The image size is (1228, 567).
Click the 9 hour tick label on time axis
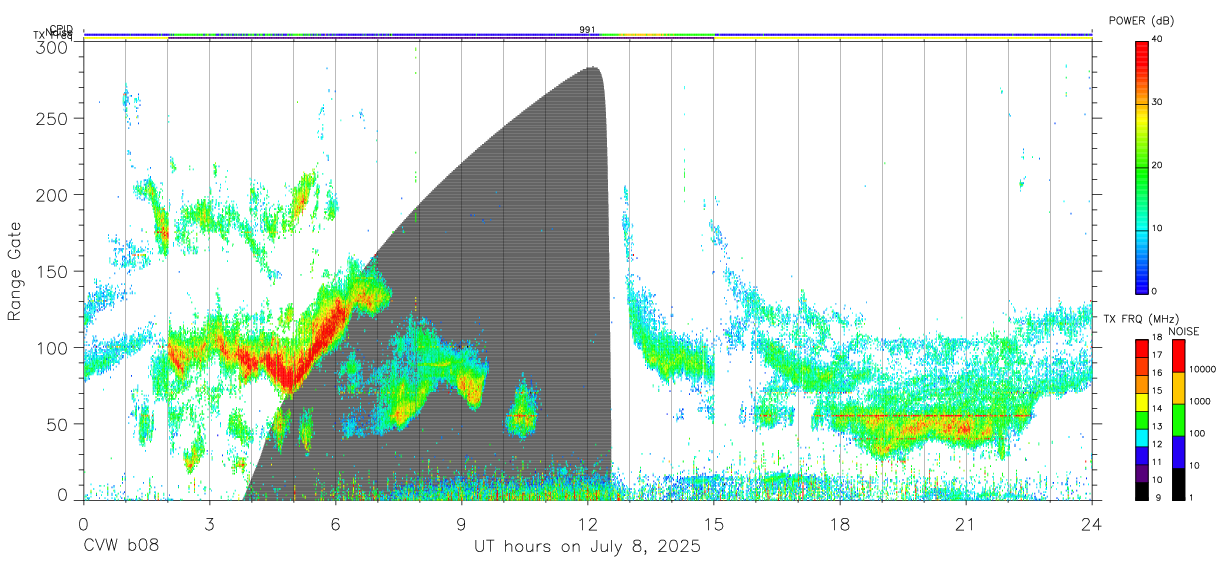point(462,523)
